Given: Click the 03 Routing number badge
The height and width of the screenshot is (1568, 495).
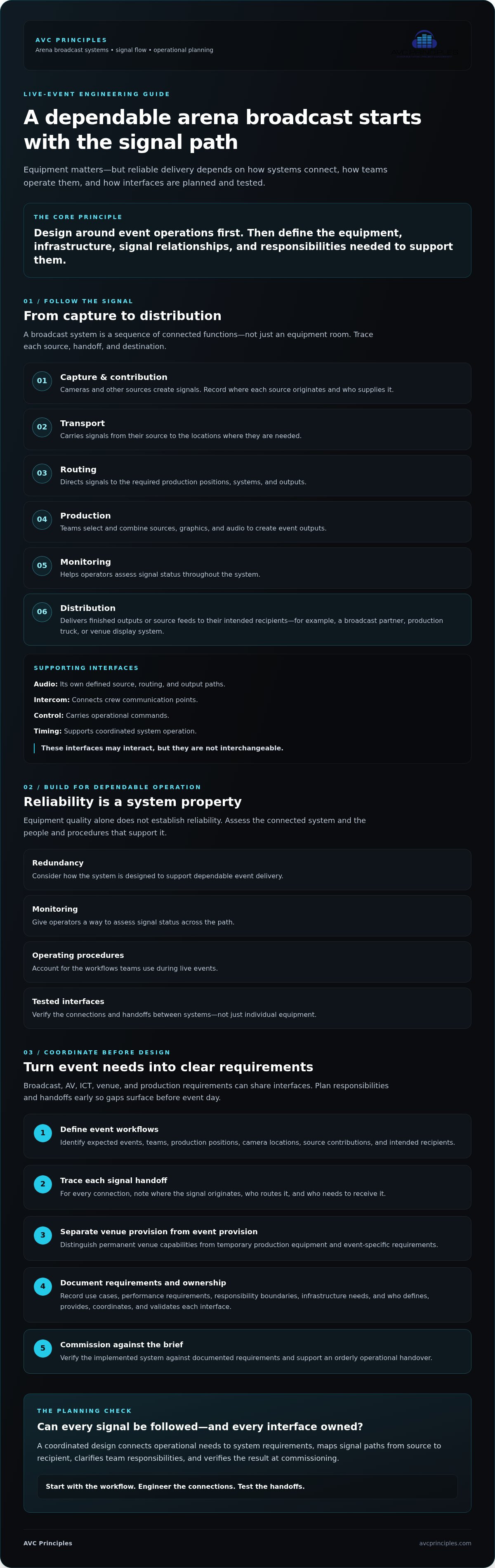Looking at the screenshot, I should [42, 474].
